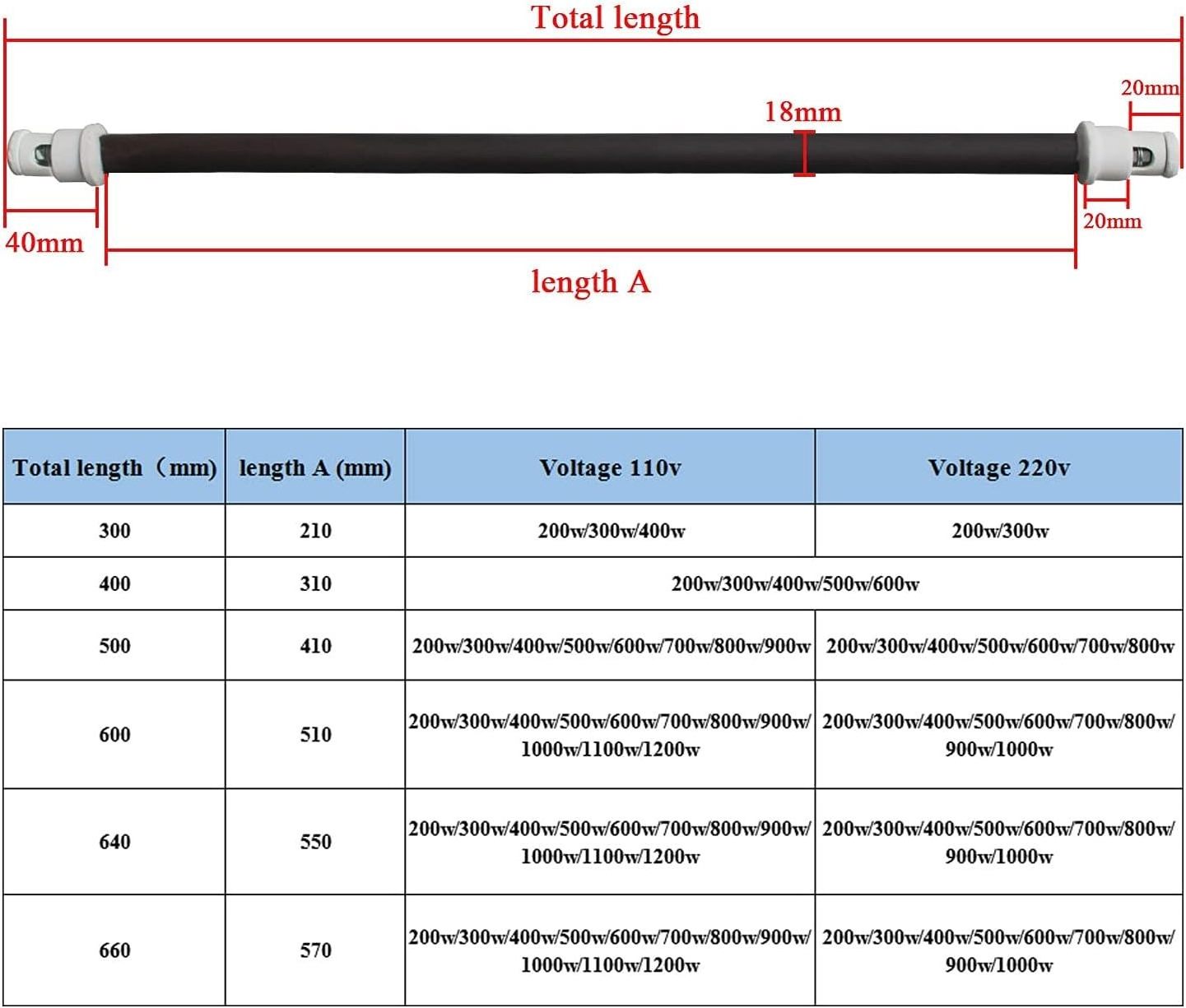The width and height of the screenshot is (1186, 1008).
Task: Click the length A cell 210
Action: pos(315,531)
